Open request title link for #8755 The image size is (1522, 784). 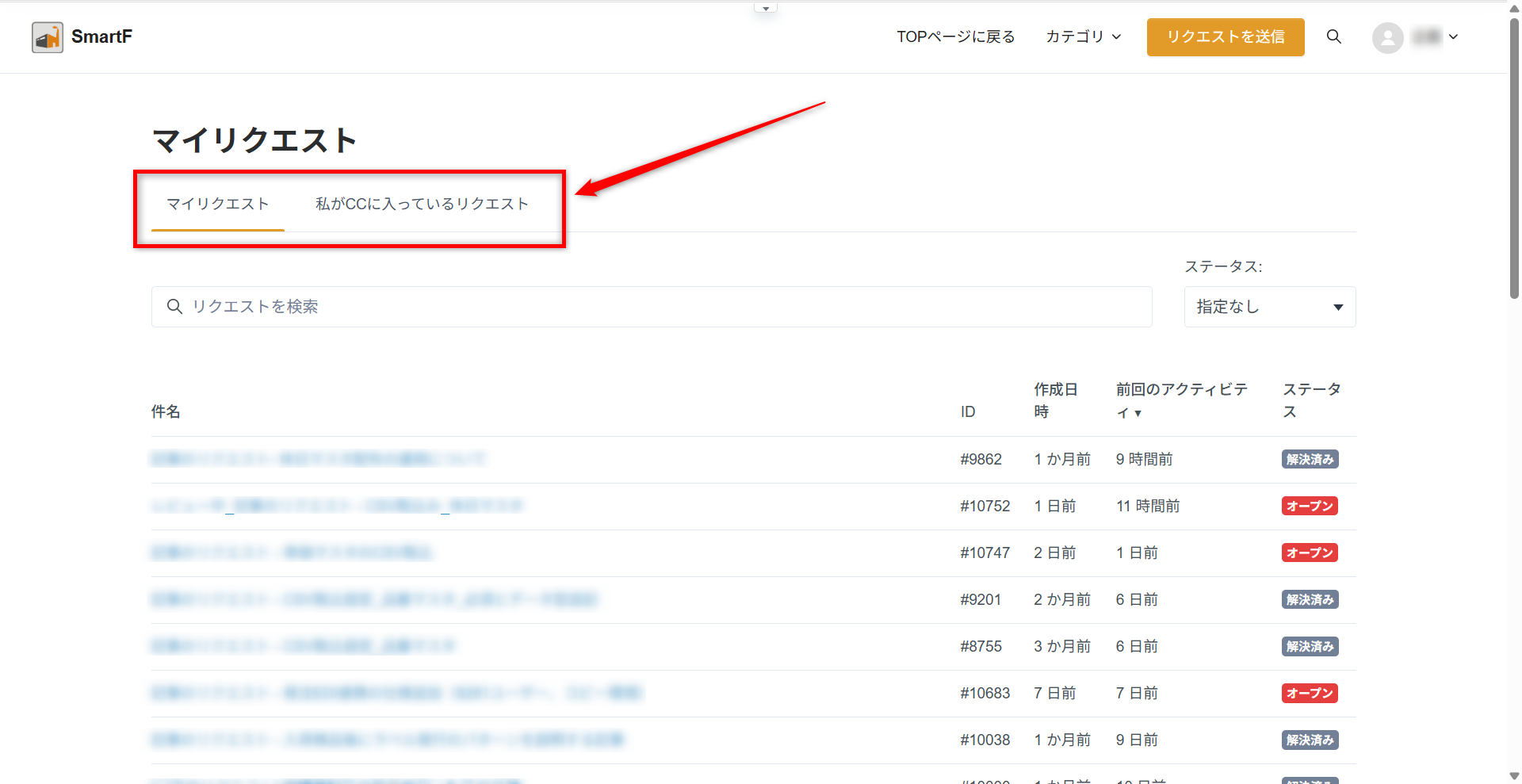coord(303,646)
